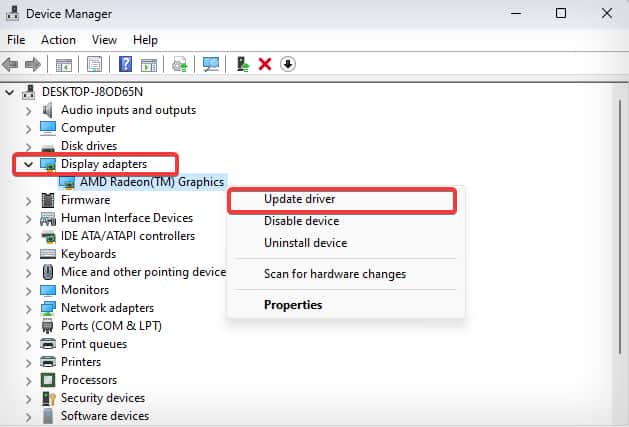Click the Device Manager title bar icon
Viewport: 629px width, 427px height.
[12, 13]
